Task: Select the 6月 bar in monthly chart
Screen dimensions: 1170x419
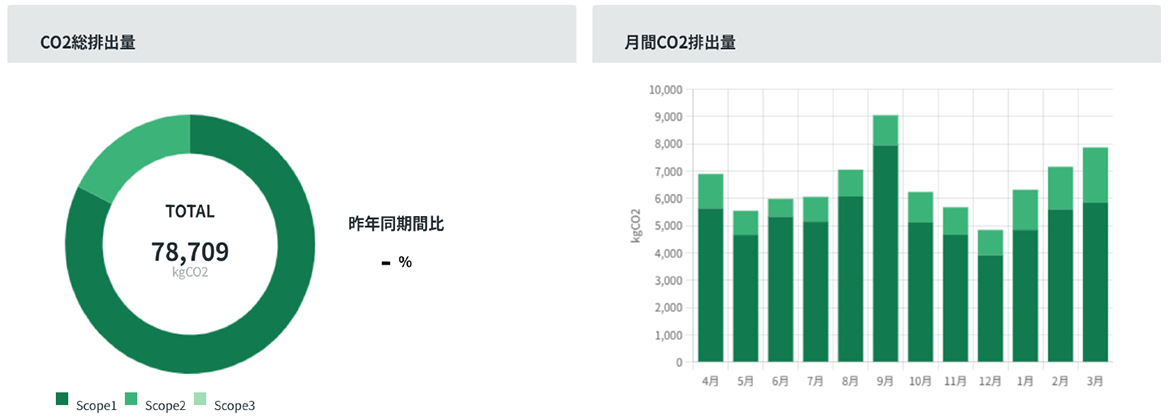Action: [x=780, y=290]
